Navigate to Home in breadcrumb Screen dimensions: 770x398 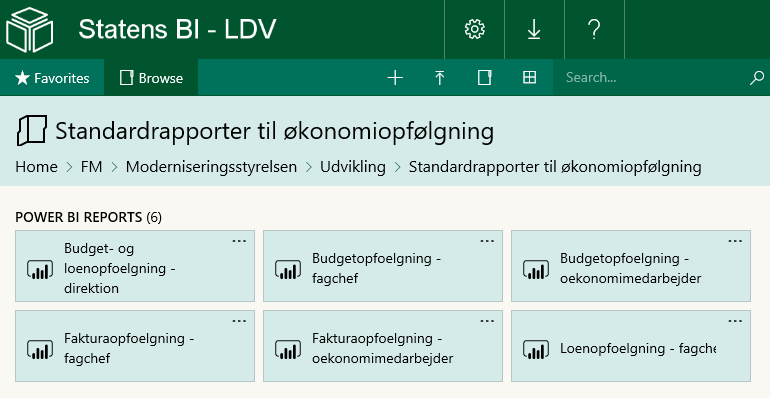(36, 167)
